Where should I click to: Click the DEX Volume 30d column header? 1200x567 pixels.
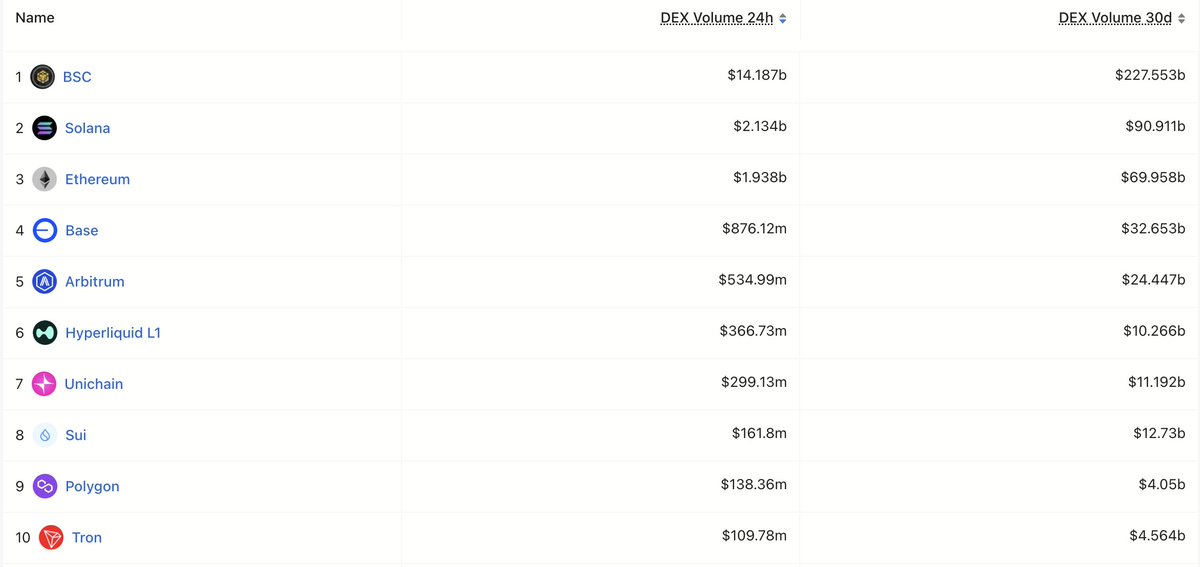click(x=1115, y=18)
